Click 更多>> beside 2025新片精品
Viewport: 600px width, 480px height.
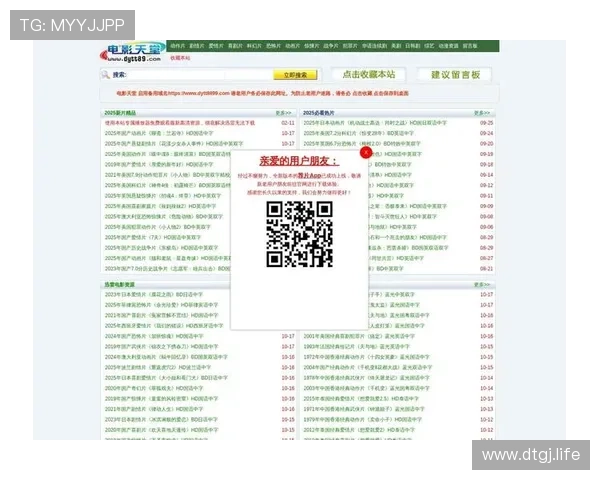coord(284,113)
